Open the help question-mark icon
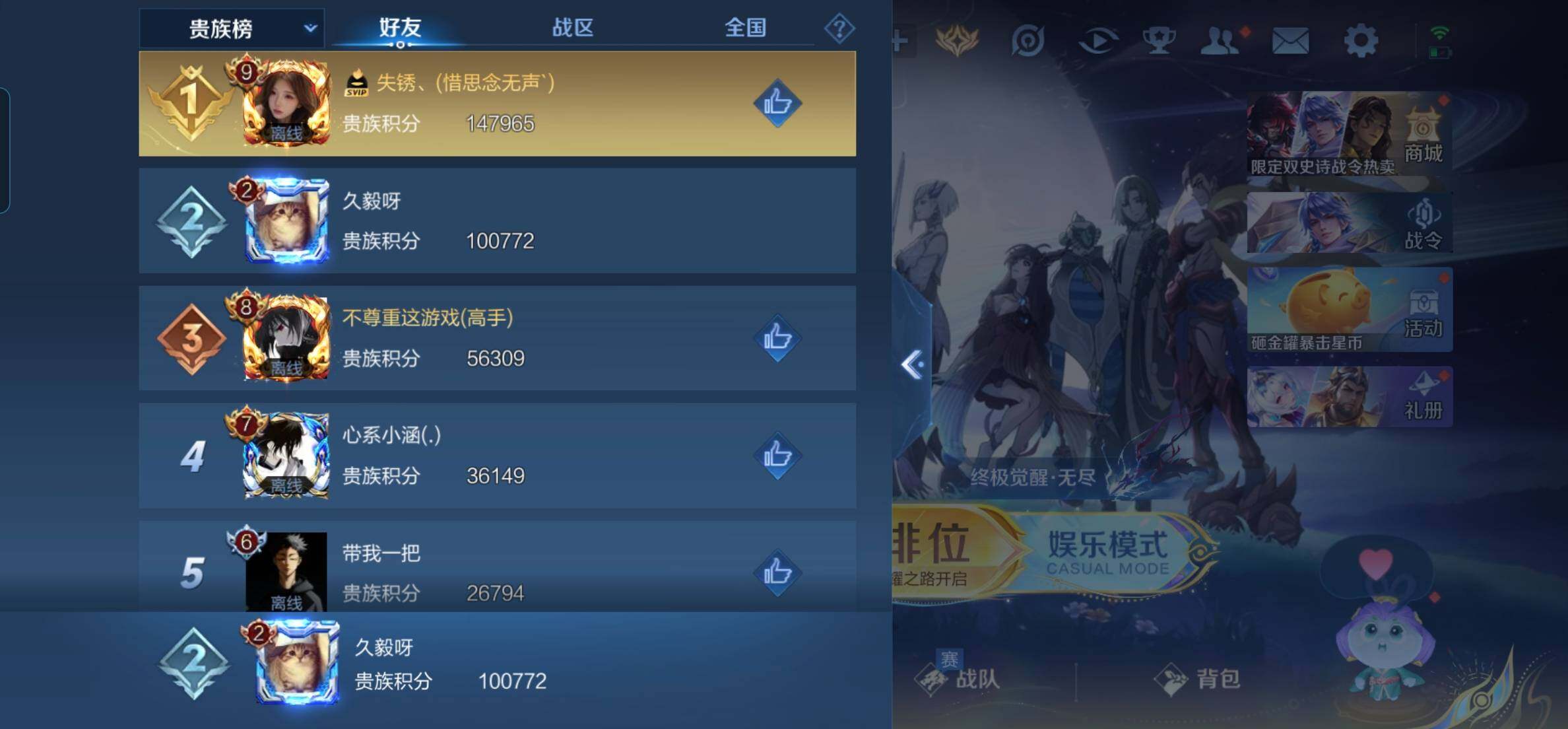The image size is (1568, 729). pyautogui.click(x=839, y=28)
